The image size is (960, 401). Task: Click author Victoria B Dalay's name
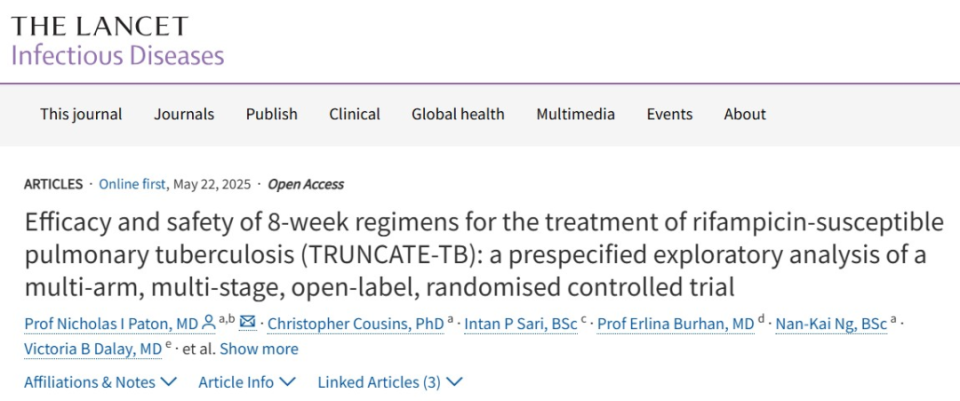92,349
